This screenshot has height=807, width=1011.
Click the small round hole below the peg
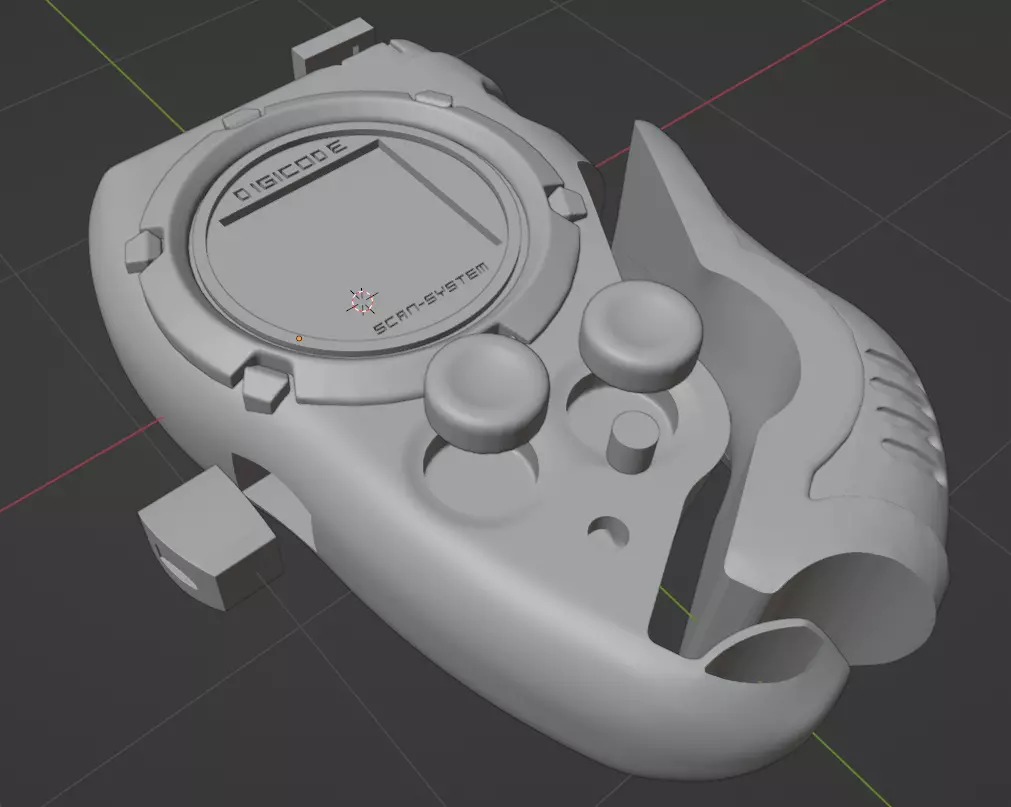point(608,532)
